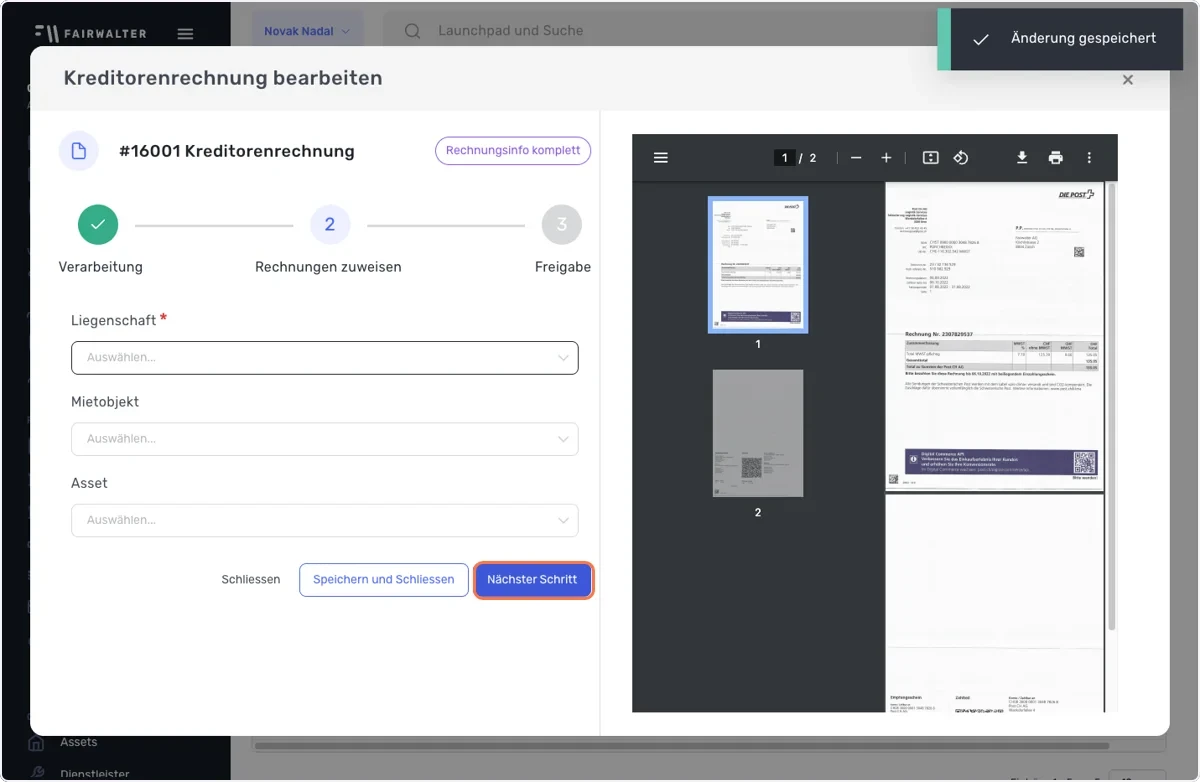Rotate the PDF document
The width and height of the screenshot is (1200, 782).
(961, 158)
